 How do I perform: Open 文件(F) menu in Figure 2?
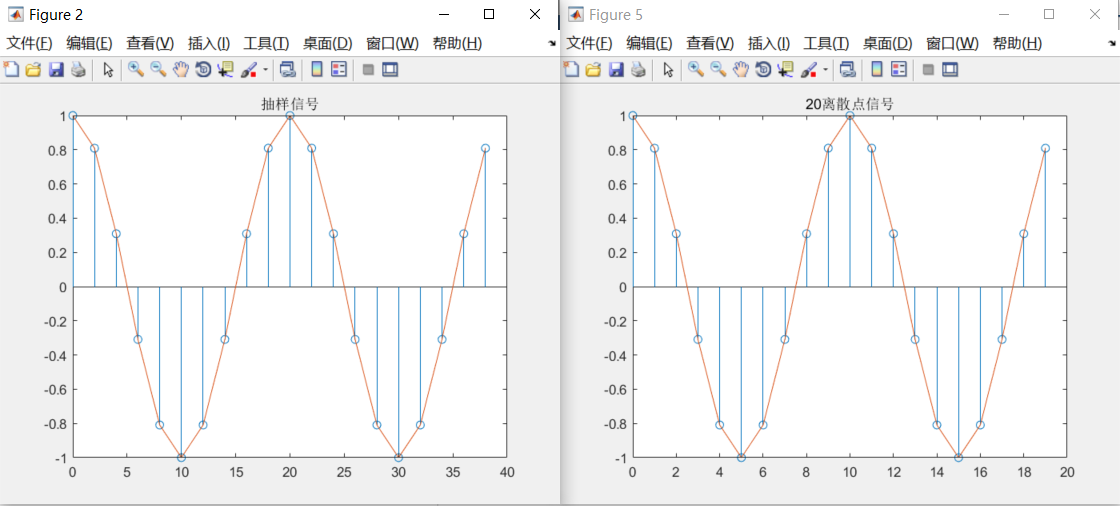(x=29, y=43)
